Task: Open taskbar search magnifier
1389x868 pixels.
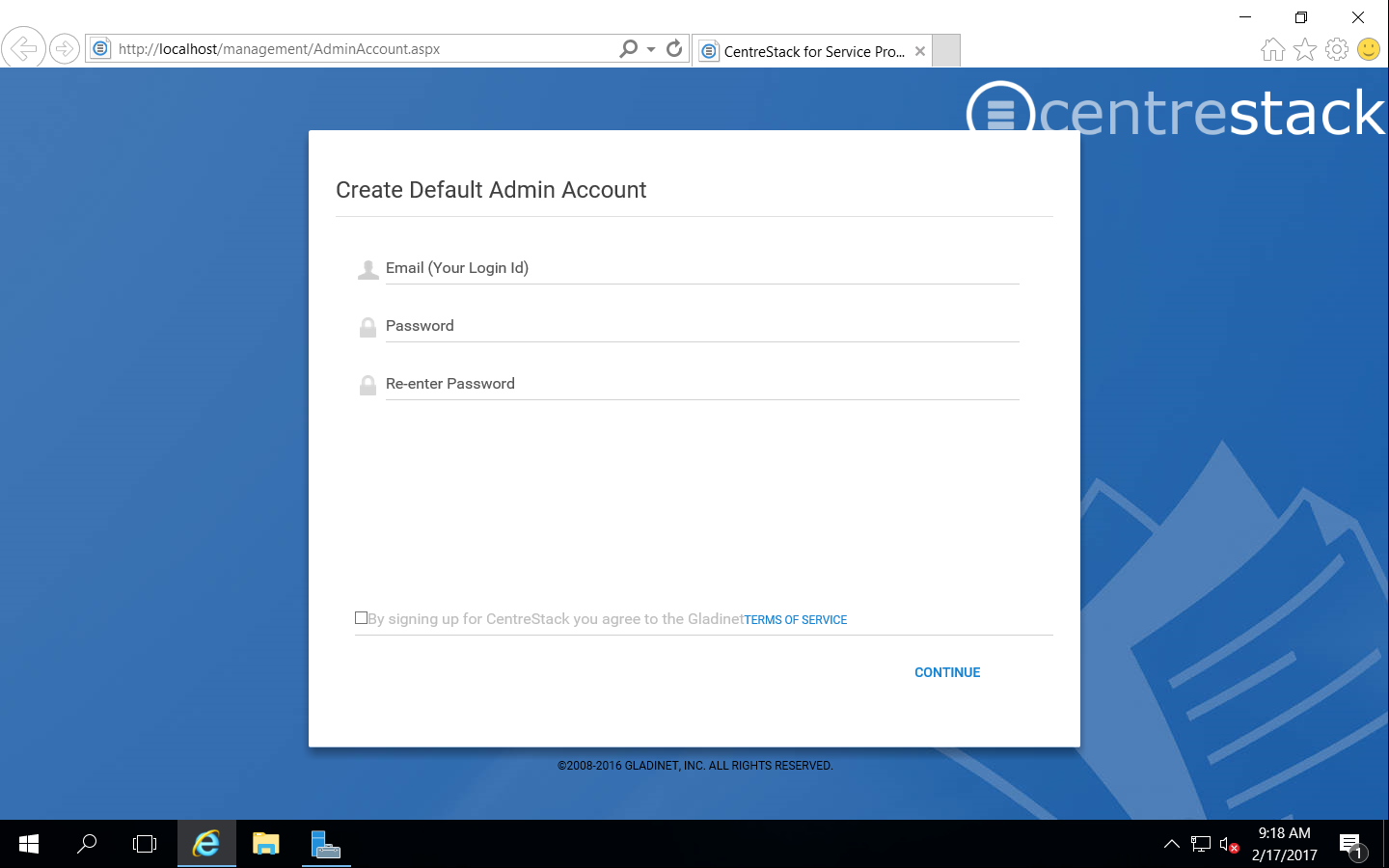Action: [87, 844]
